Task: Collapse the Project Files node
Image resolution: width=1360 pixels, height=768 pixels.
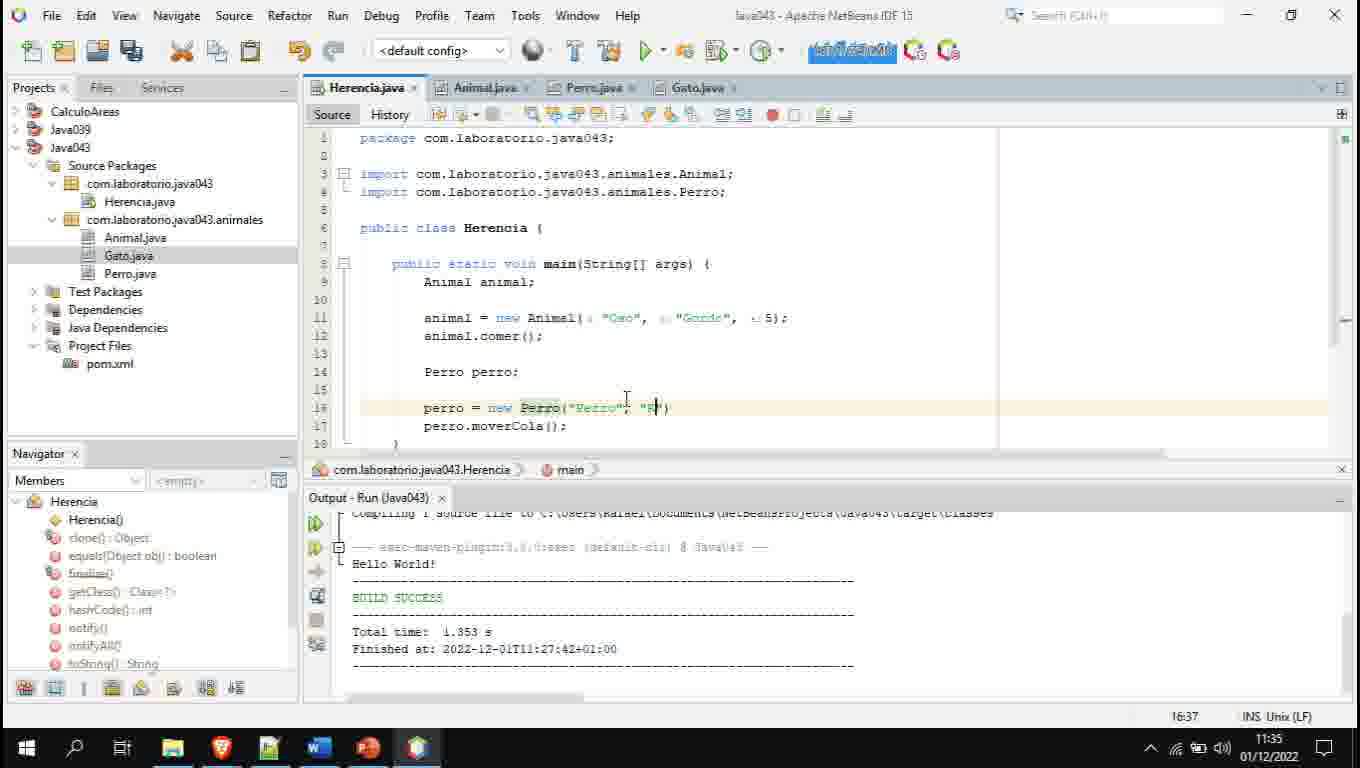Action: (x=34, y=346)
